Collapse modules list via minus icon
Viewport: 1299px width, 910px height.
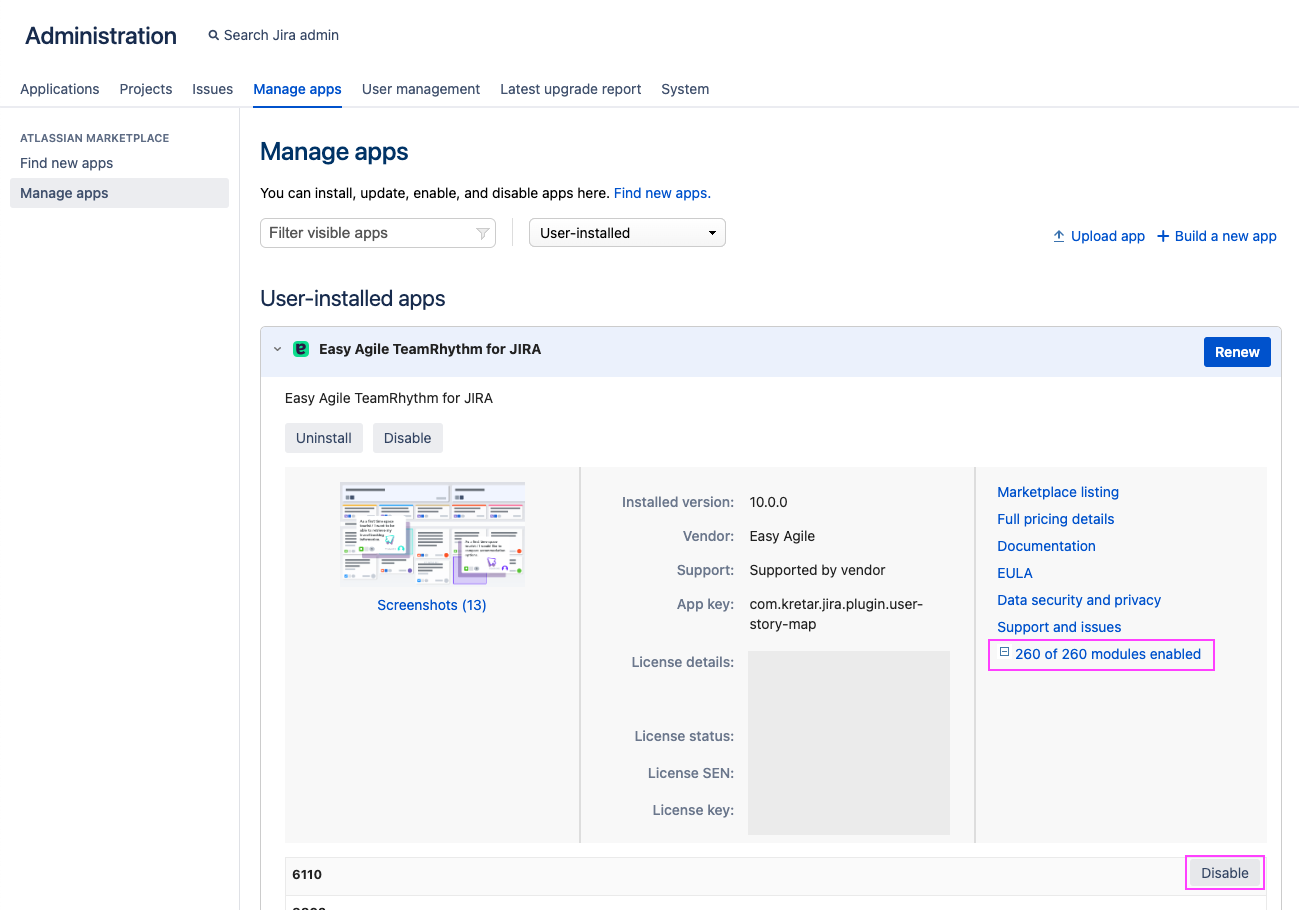pos(1004,652)
